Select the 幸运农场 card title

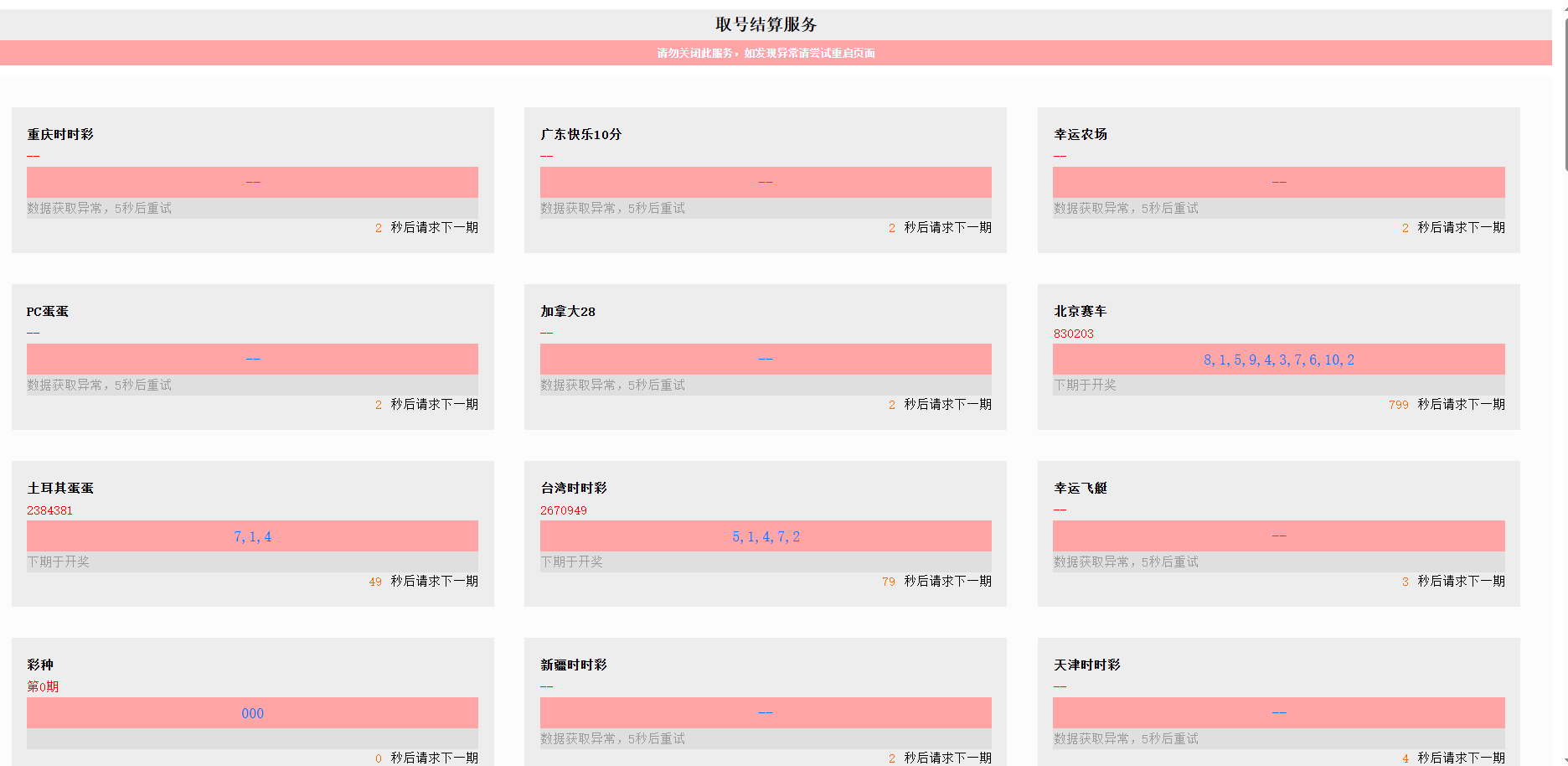1081,134
